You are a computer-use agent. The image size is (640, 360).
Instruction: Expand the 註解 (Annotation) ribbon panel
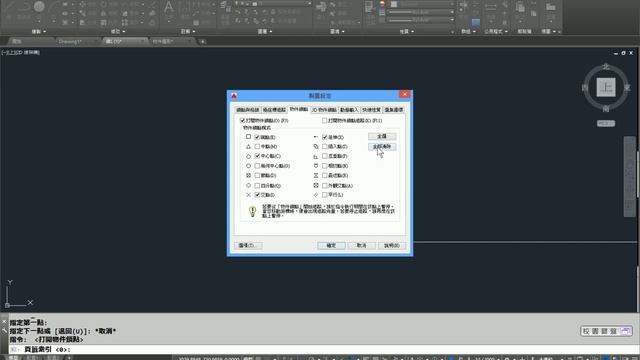click(188, 31)
